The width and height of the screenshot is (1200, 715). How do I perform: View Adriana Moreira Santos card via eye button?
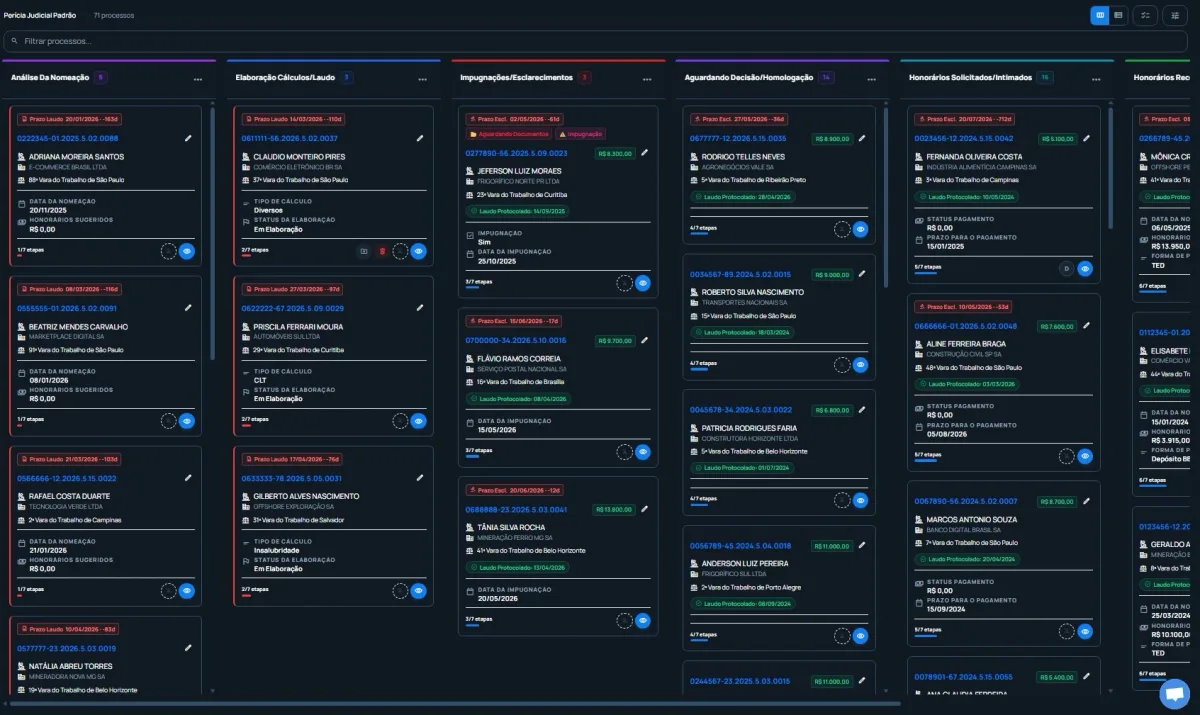(186, 251)
